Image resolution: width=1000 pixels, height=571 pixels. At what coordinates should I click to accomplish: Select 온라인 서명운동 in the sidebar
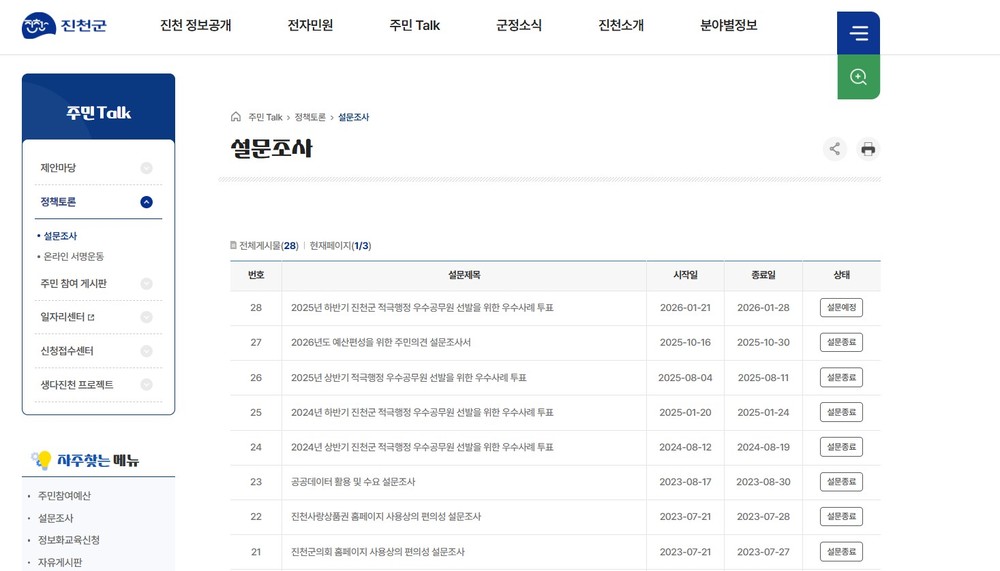(x=73, y=256)
